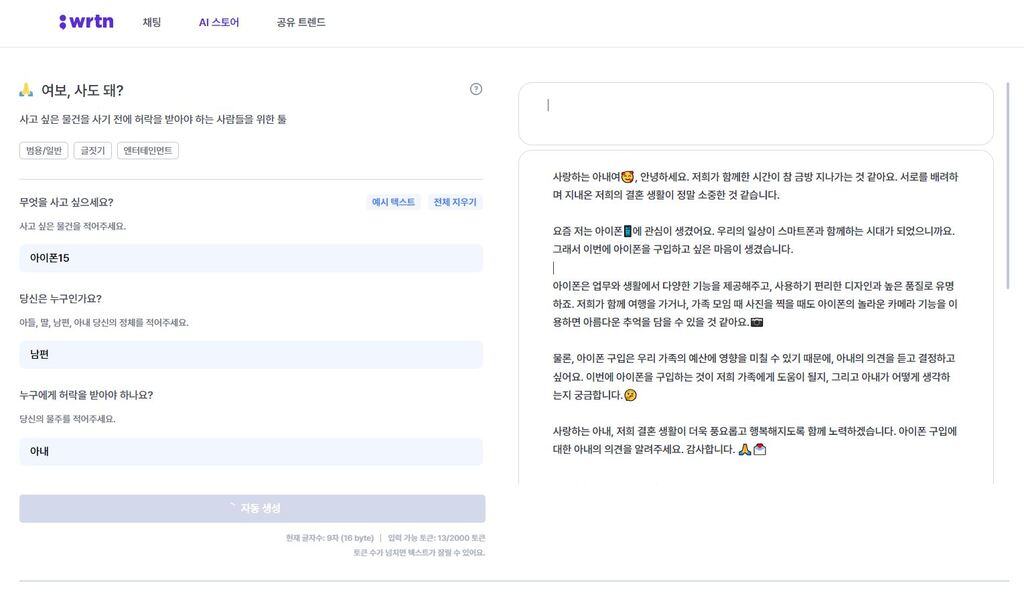Image resolution: width=1024 pixels, height=595 pixels.
Task: Click the camera emoji in the generated text
Action: [757, 322]
